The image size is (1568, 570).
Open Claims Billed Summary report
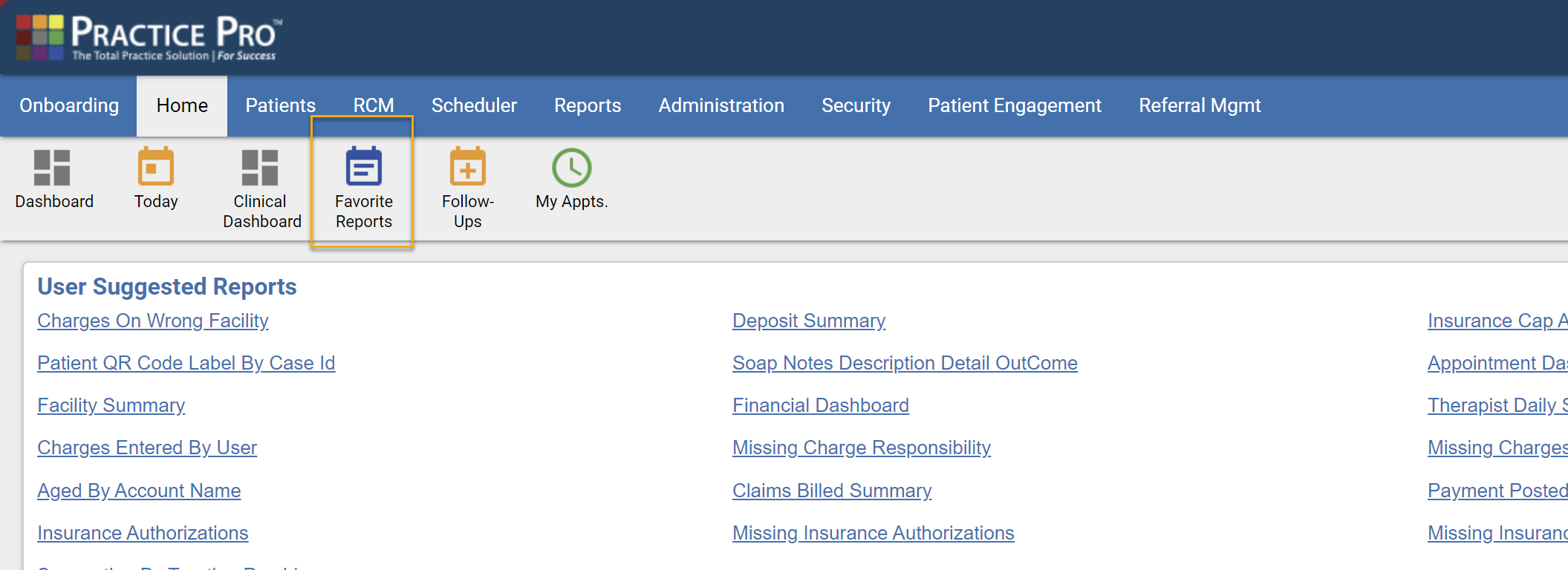[832, 491]
